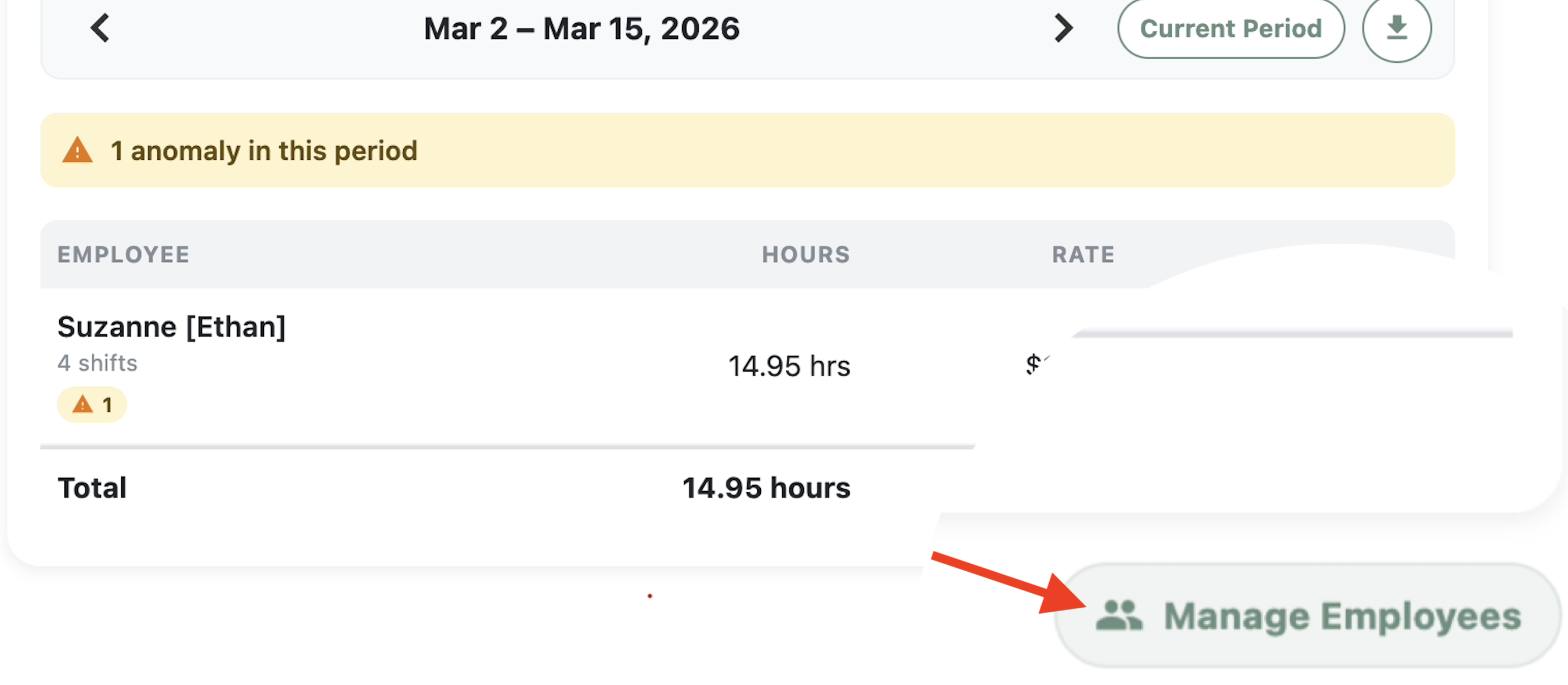Click Suzanne's anomaly badge with count 1
Image resolution: width=1568 pixels, height=685 pixels.
[92, 404]
